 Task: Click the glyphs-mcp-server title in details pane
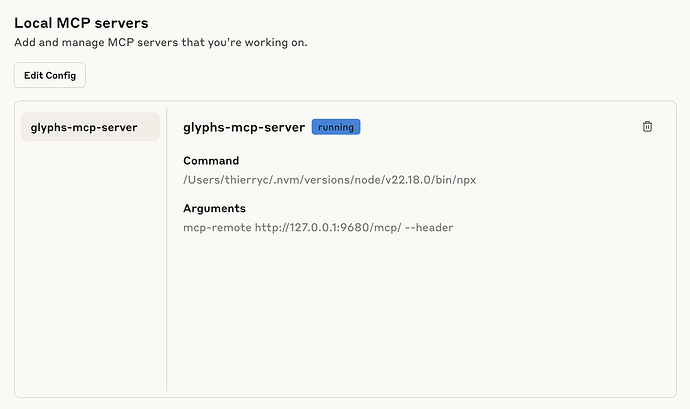point(244,127)
